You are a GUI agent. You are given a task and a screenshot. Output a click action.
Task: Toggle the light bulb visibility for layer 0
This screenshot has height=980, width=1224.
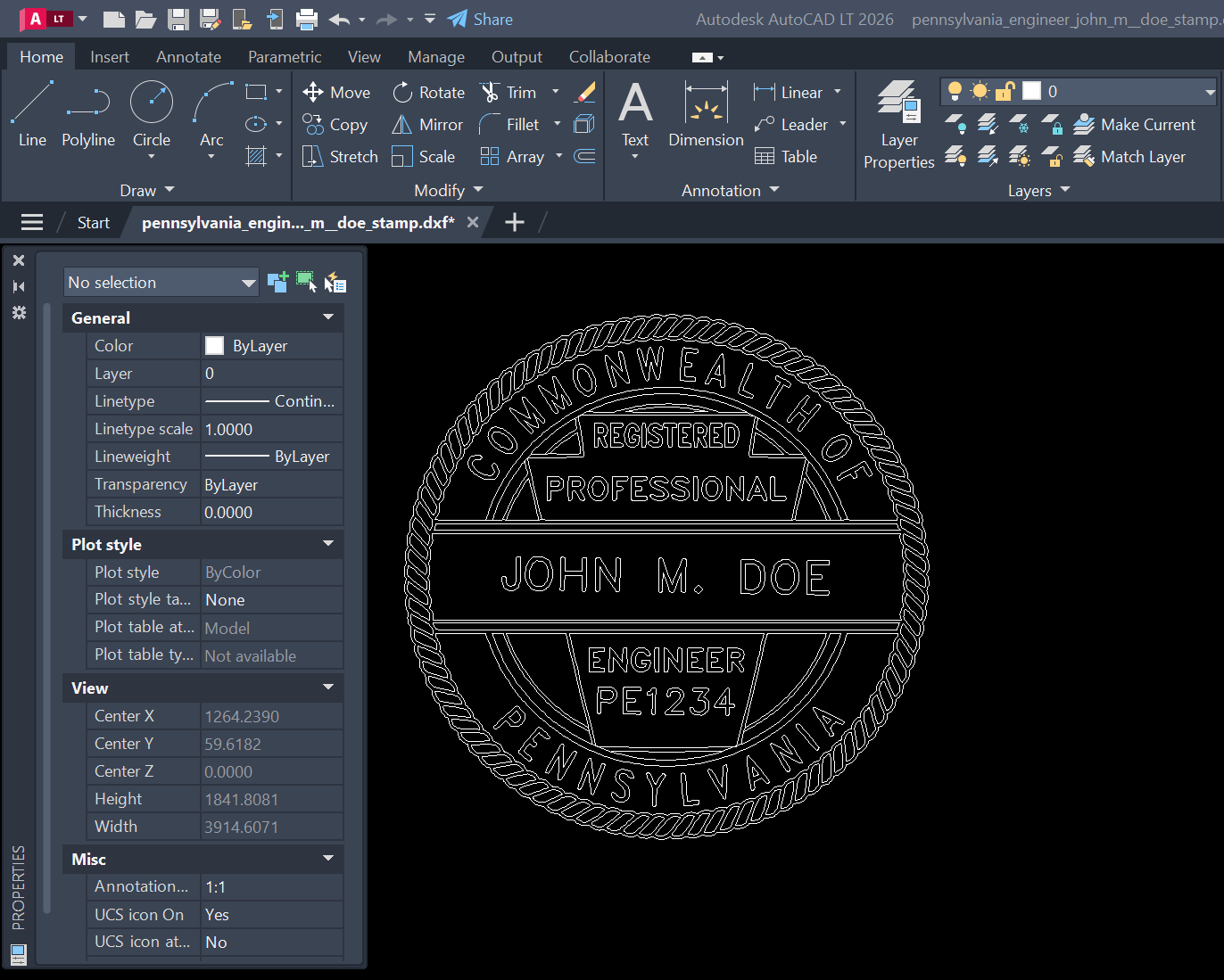(955, 90)
